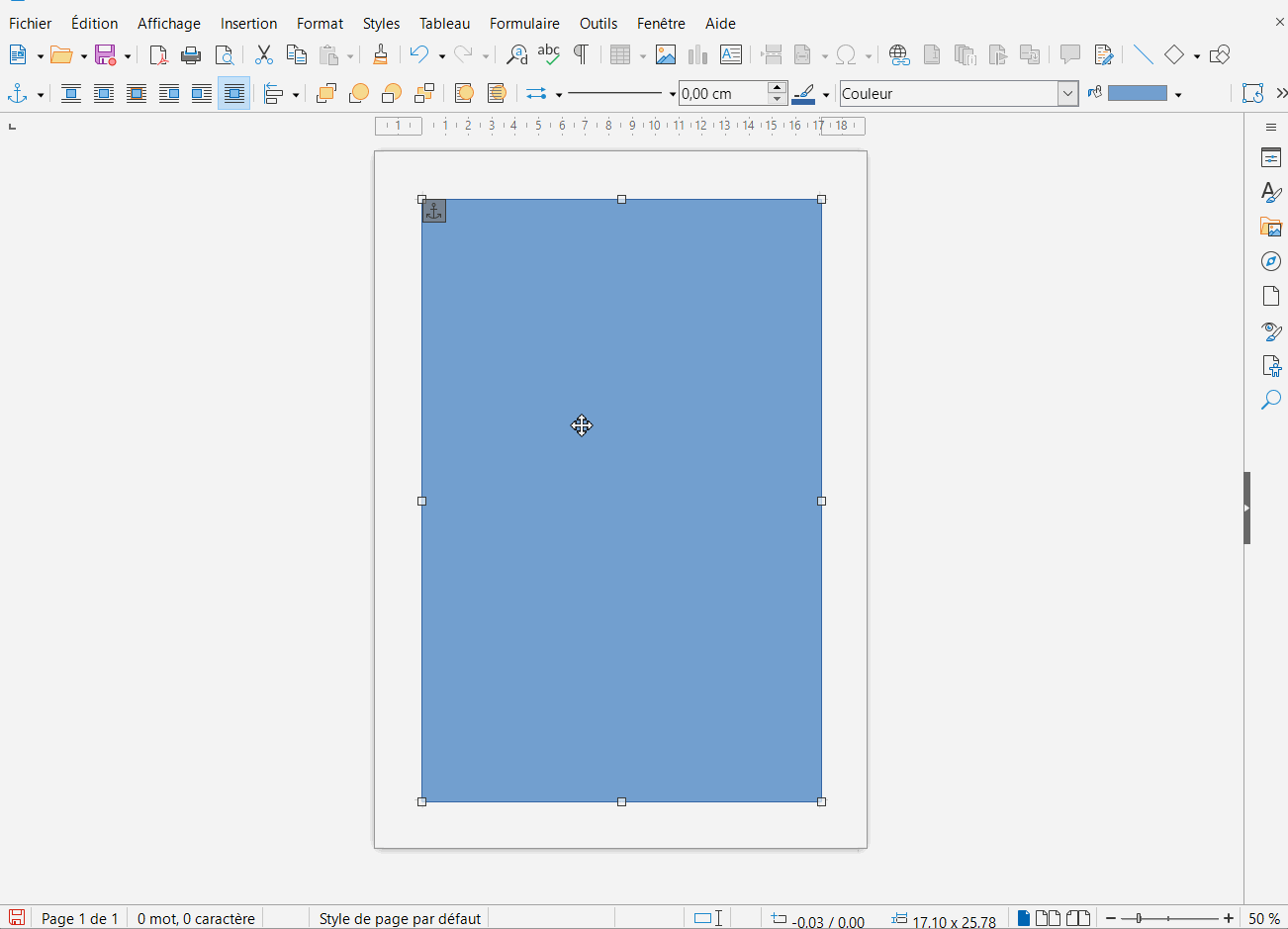
Task: Click the Export as PDF icon
Action: tap(158, 55)
